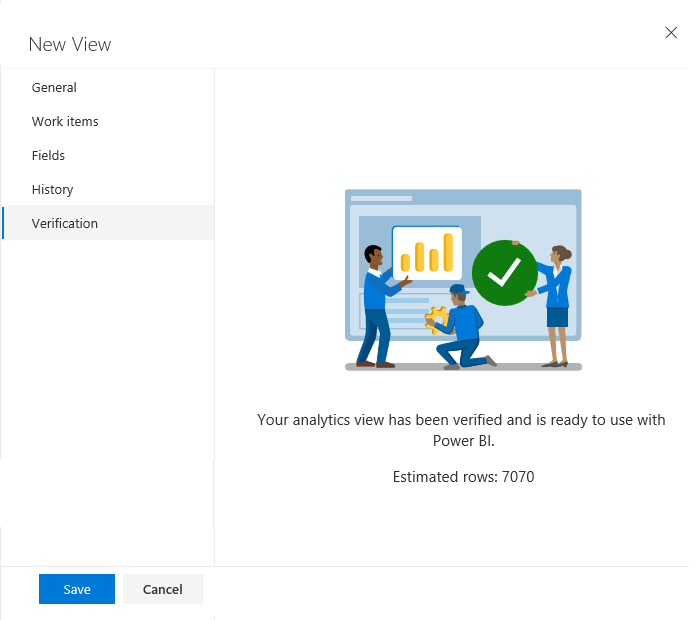Image resolution: width=696 pixels, height=620 pixels.
Task: Cancel creating the view
Action: pos(162,589)
